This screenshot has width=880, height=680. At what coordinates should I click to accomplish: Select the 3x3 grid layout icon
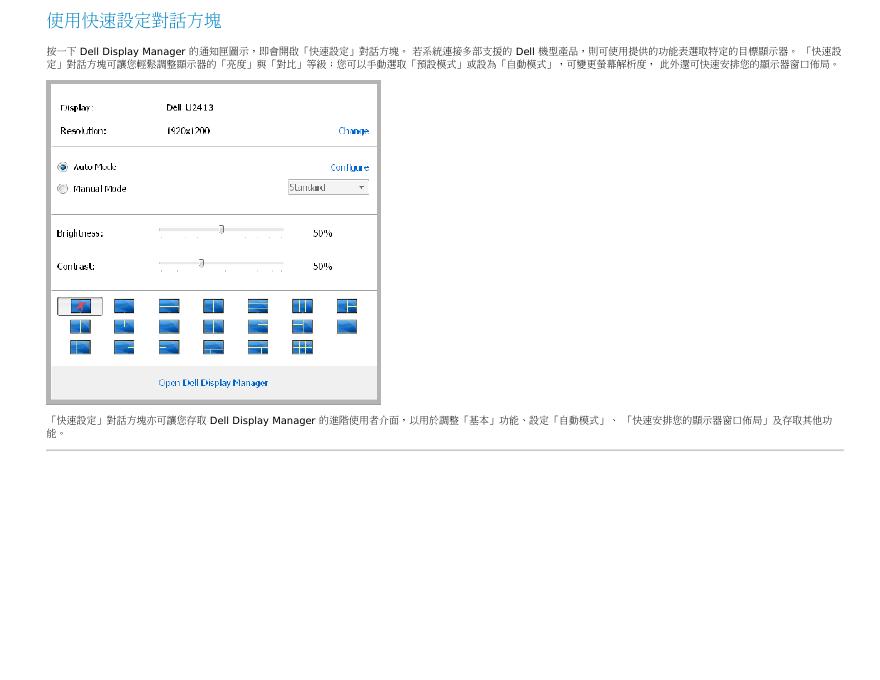302,347
